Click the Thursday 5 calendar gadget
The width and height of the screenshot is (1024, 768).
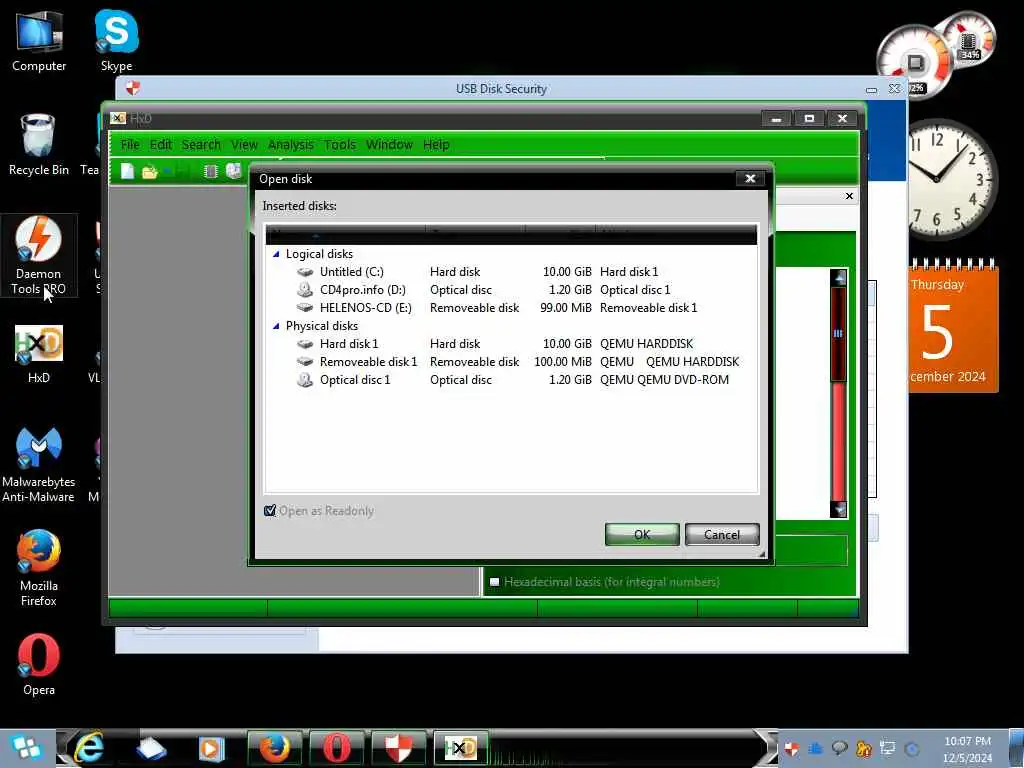pos(953,327)
